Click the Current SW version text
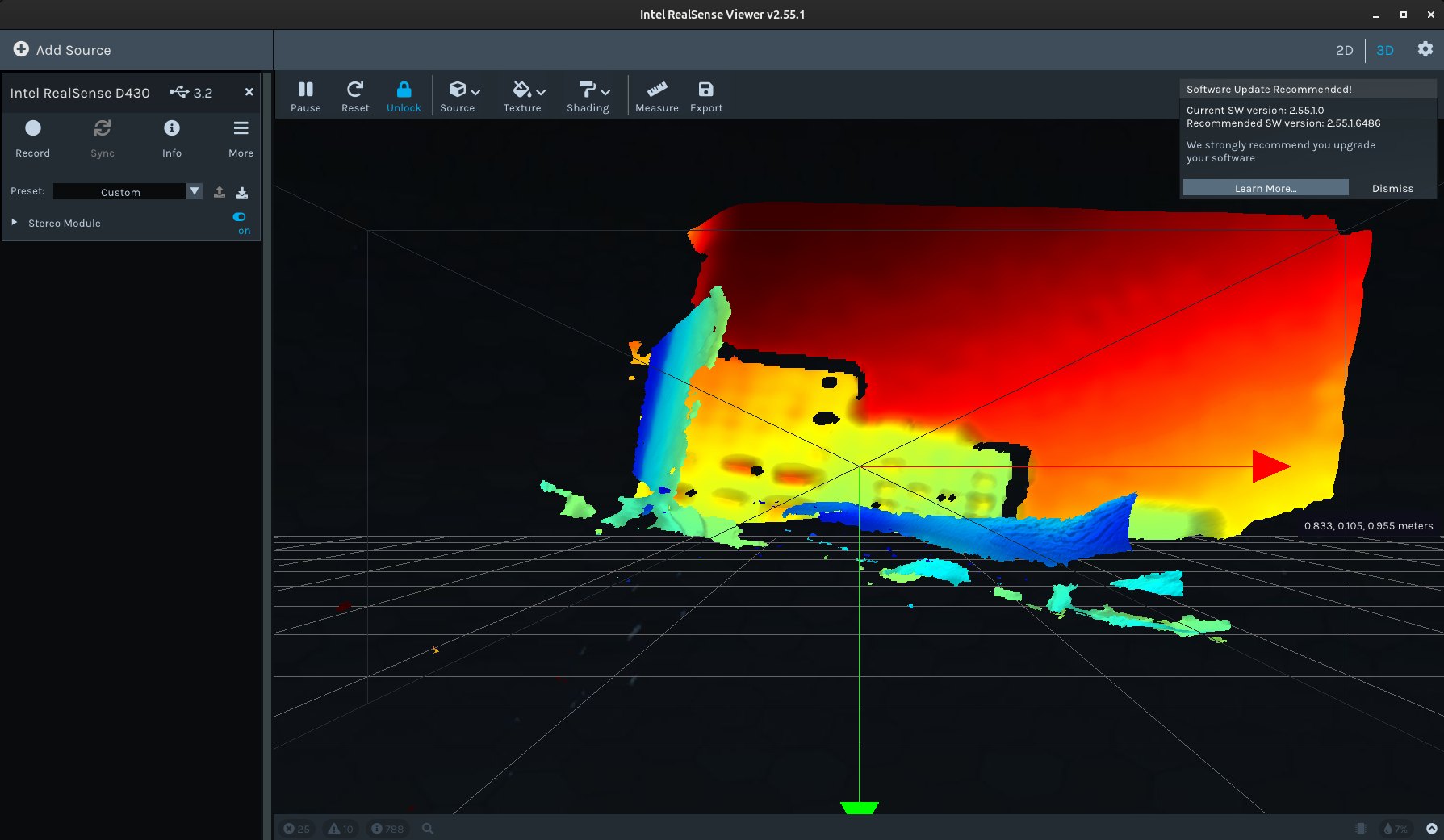 pyautogui.click(x=1255, y=111)
